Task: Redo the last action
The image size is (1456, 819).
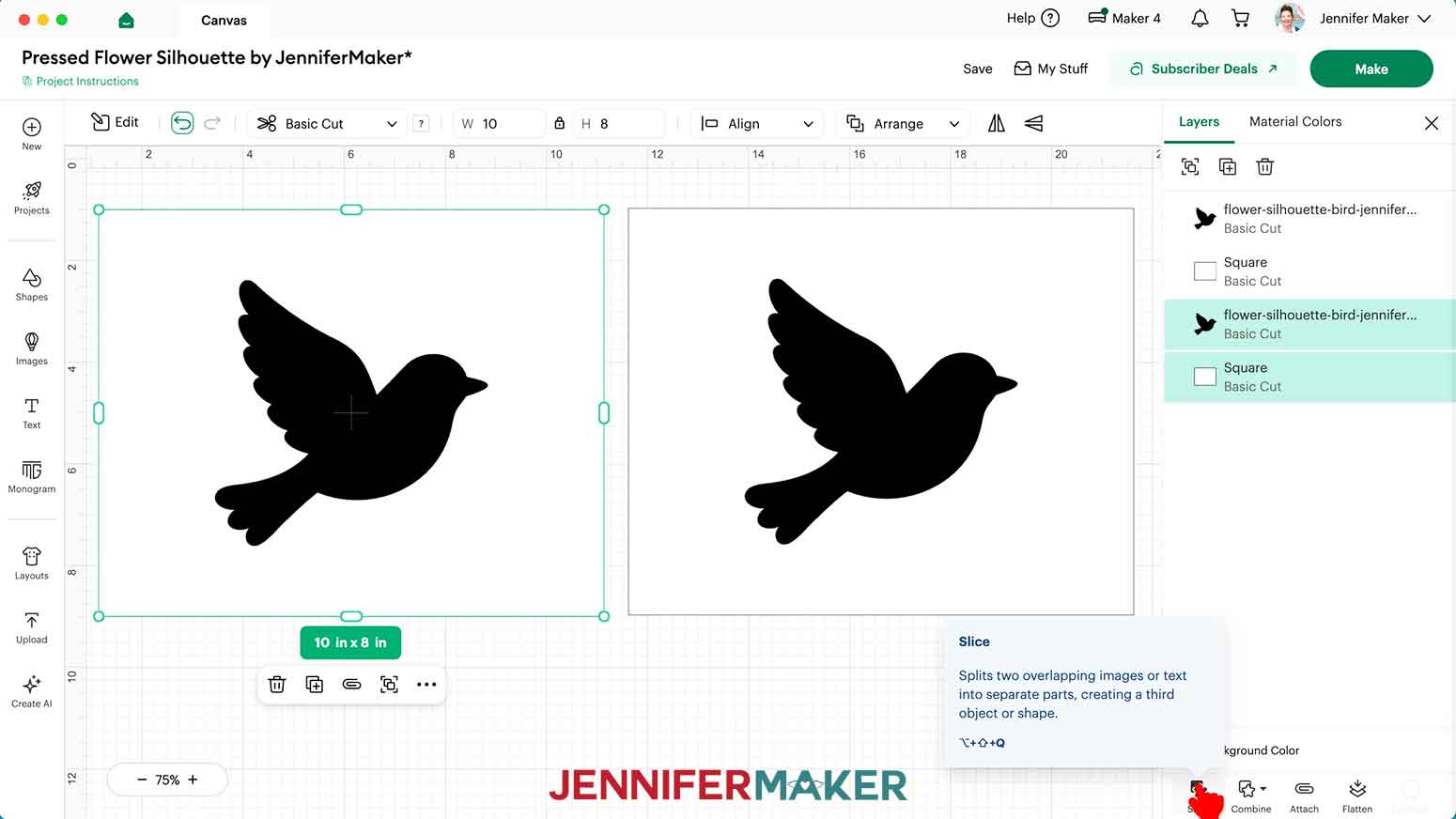Action: pos(213,123)
